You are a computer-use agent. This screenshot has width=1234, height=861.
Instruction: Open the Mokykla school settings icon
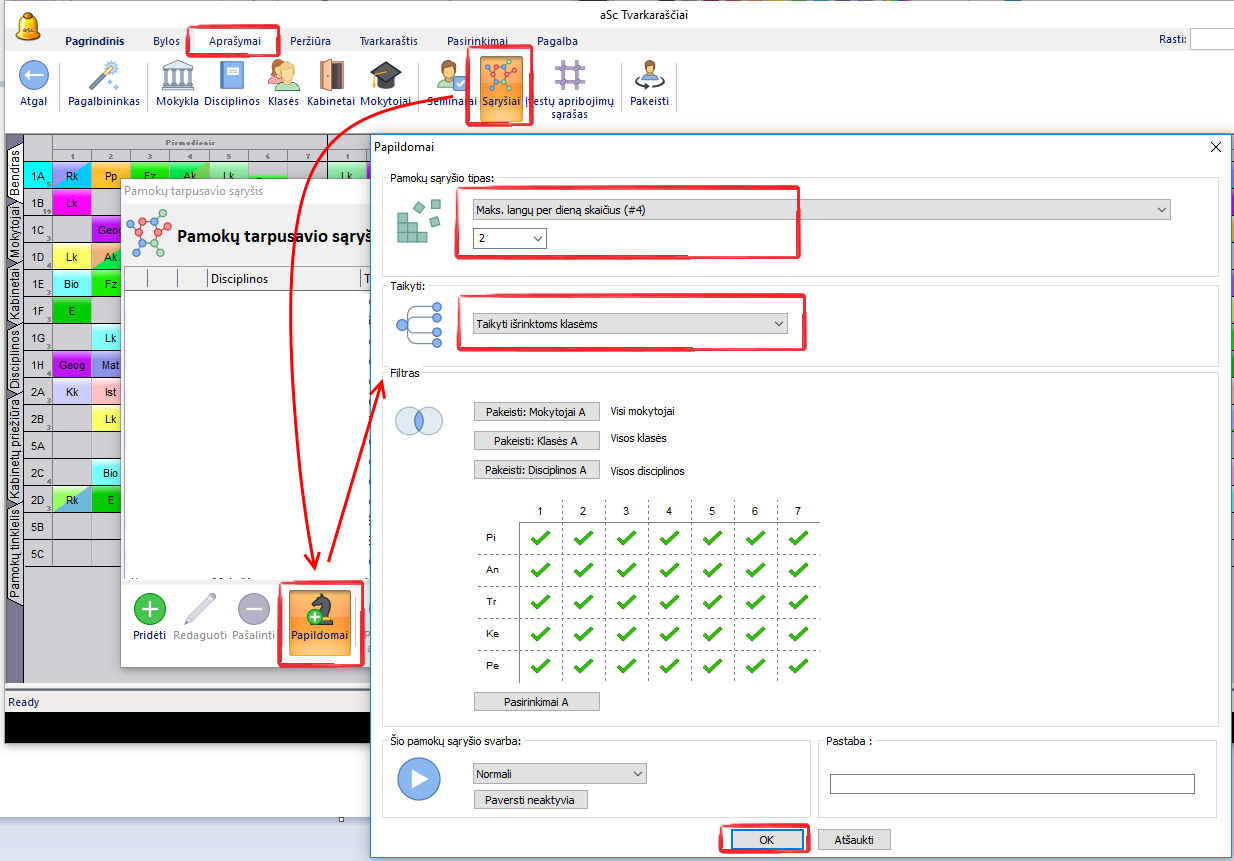click(177, 77)
